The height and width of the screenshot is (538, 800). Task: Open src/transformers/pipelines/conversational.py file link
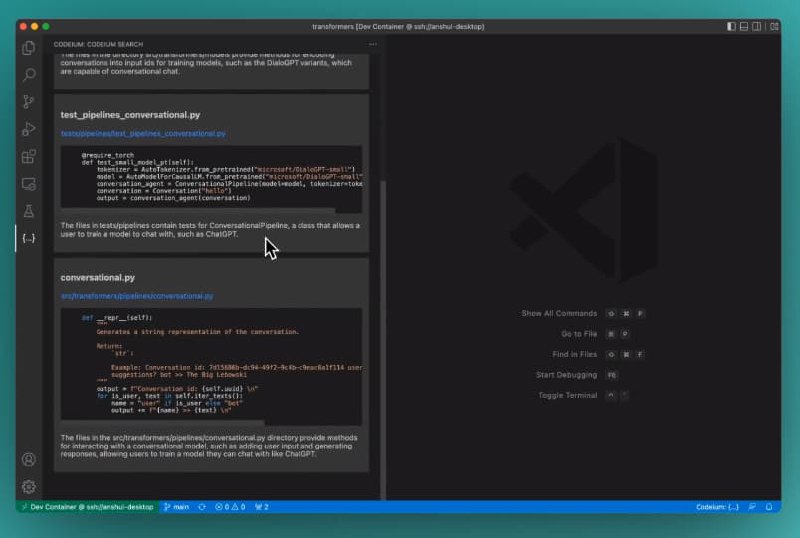click(137, 296)
